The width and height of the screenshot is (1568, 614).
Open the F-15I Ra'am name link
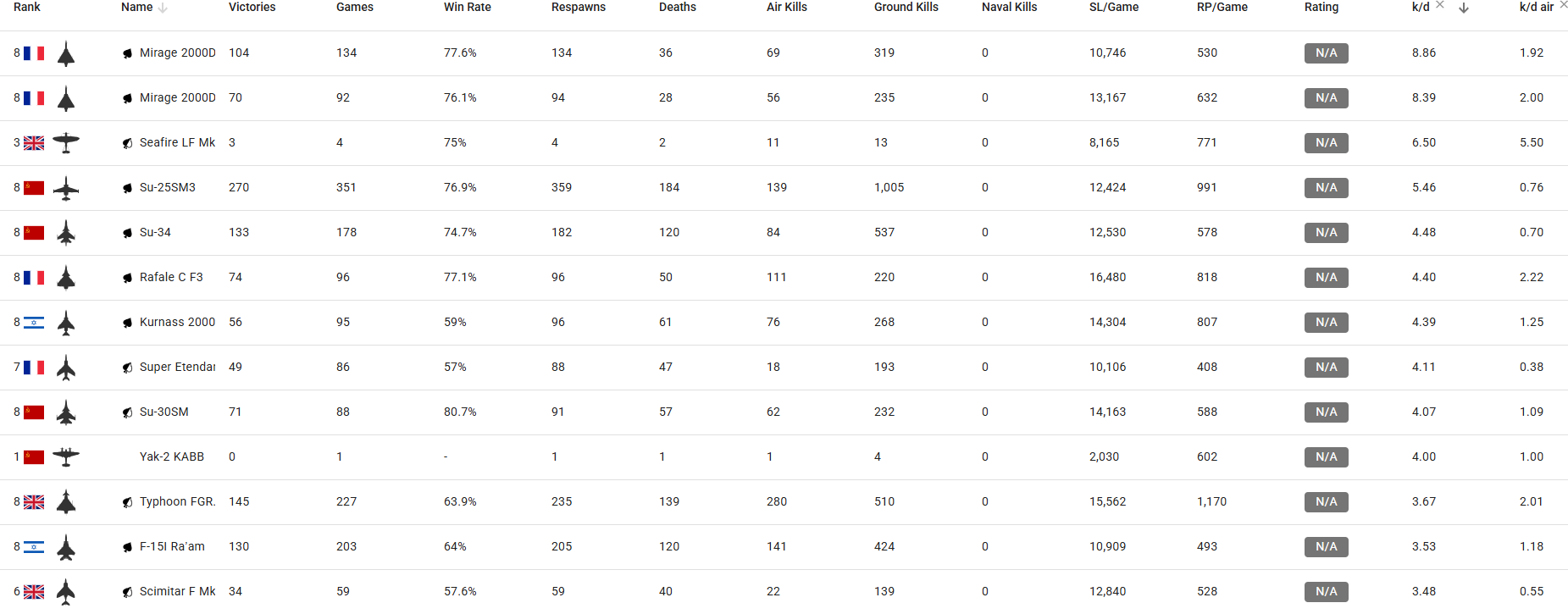pyautogui.click(x=172, y=546)
